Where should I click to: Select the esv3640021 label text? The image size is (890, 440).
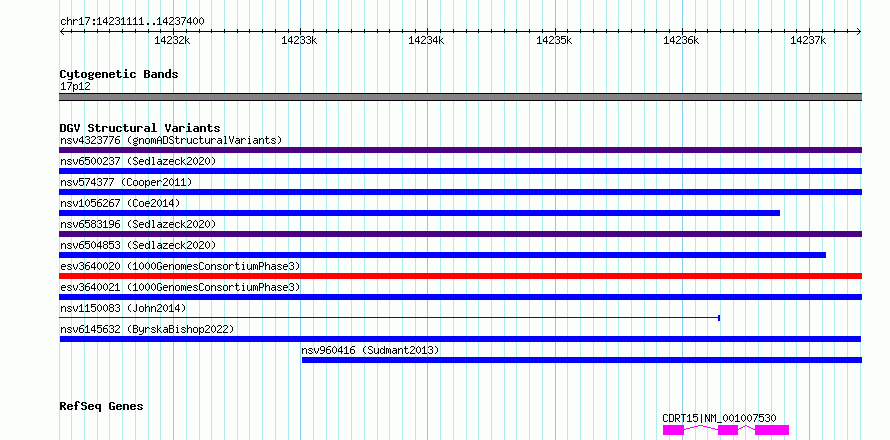(180, 287)
